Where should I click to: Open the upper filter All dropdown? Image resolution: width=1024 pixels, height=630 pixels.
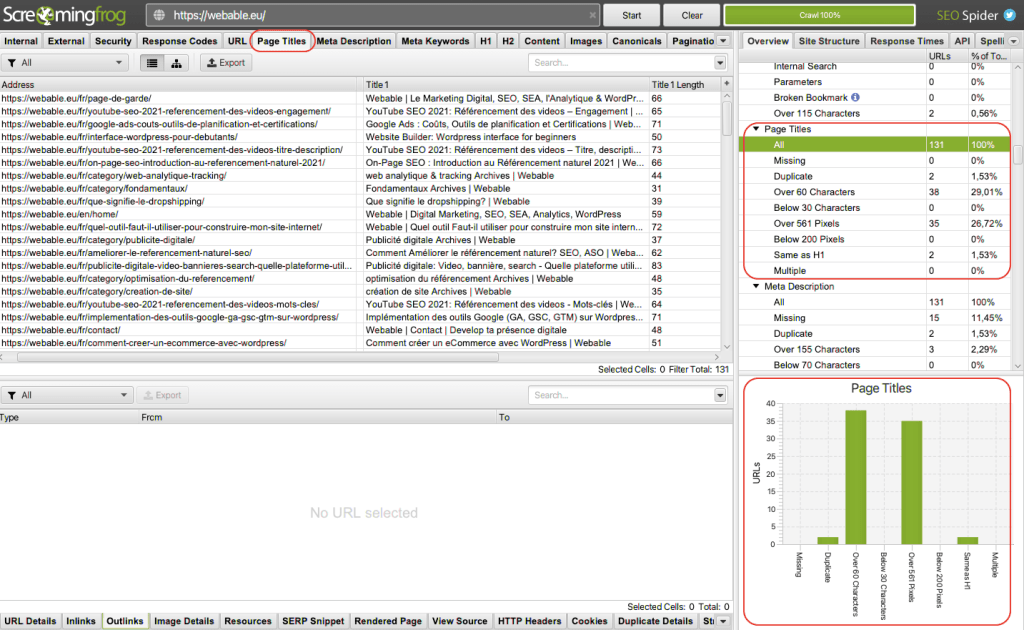65,63
